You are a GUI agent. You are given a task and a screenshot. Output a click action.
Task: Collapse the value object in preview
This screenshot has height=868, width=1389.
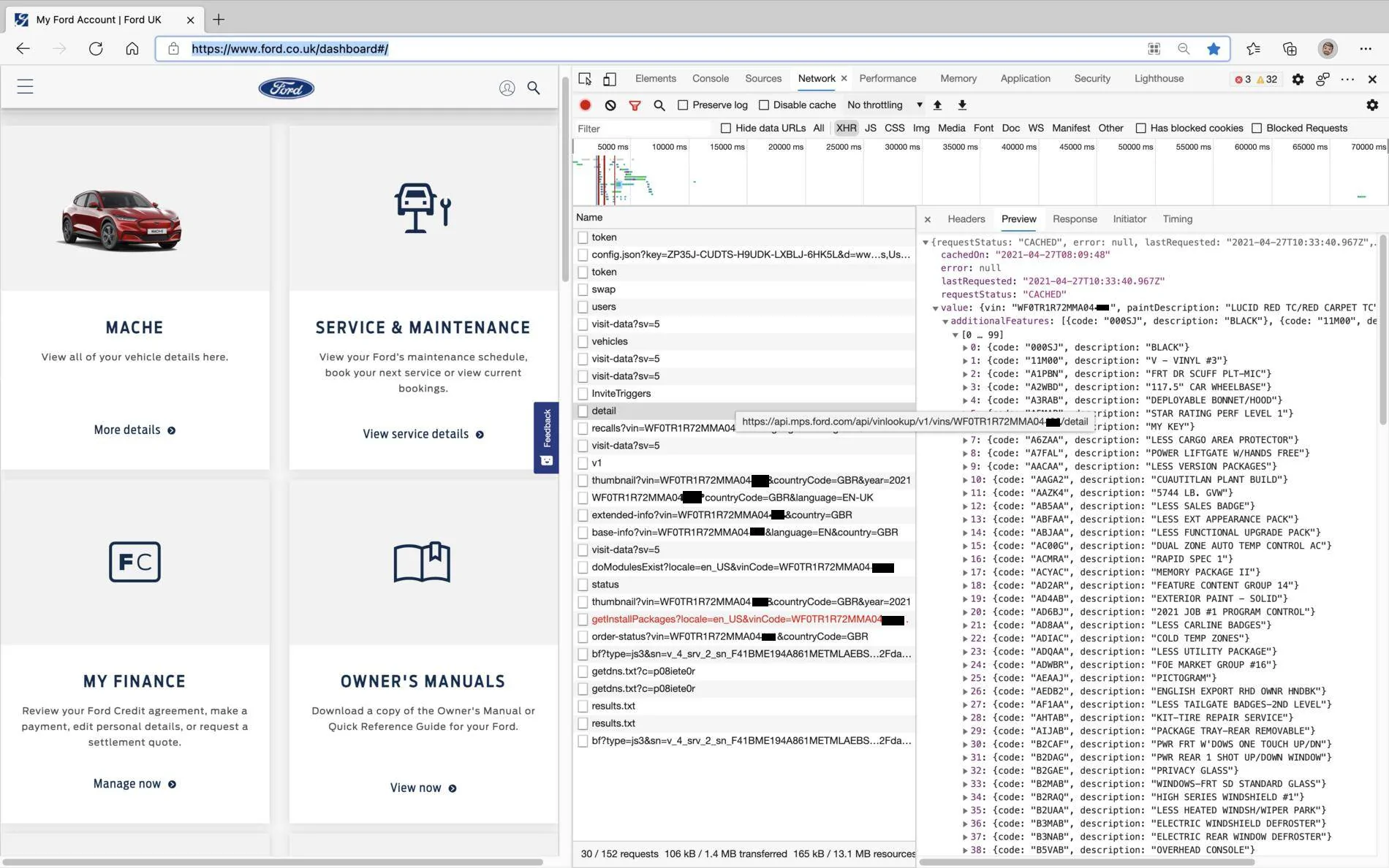pos(935,308)
